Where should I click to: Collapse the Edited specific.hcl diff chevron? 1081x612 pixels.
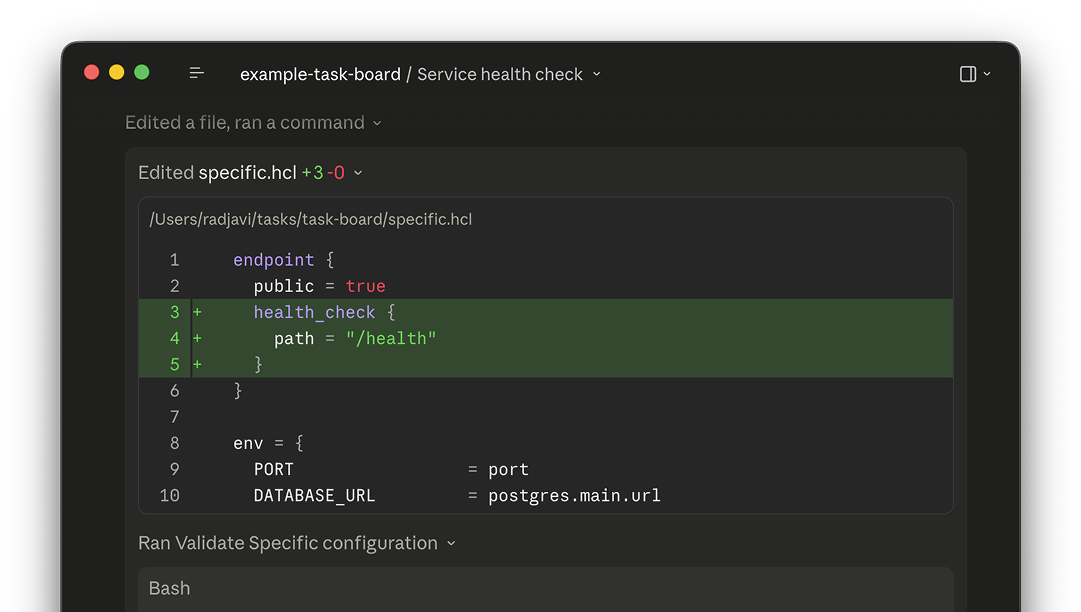click(x=358, y=173)
